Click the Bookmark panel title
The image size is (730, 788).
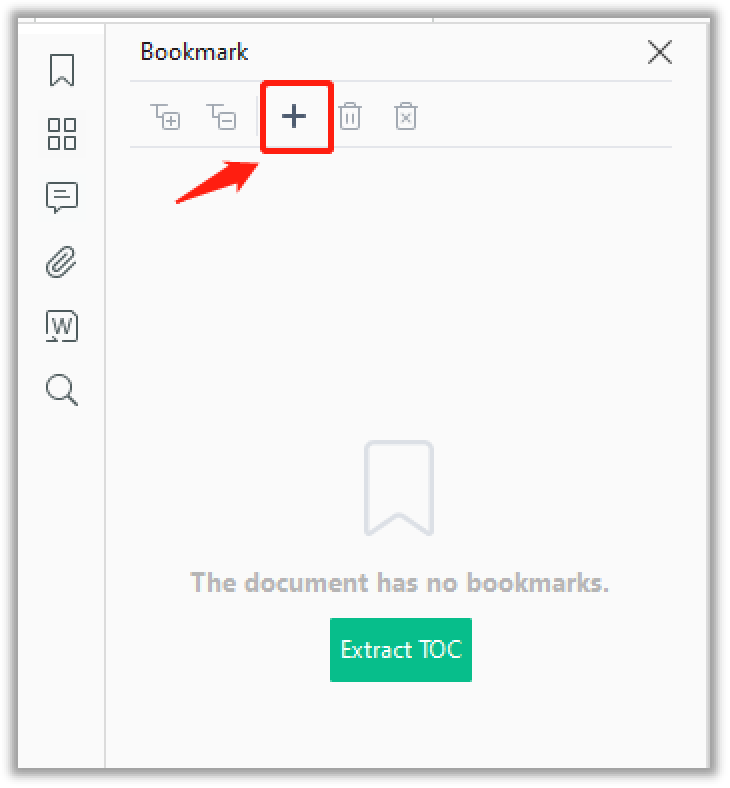(194, 52)
